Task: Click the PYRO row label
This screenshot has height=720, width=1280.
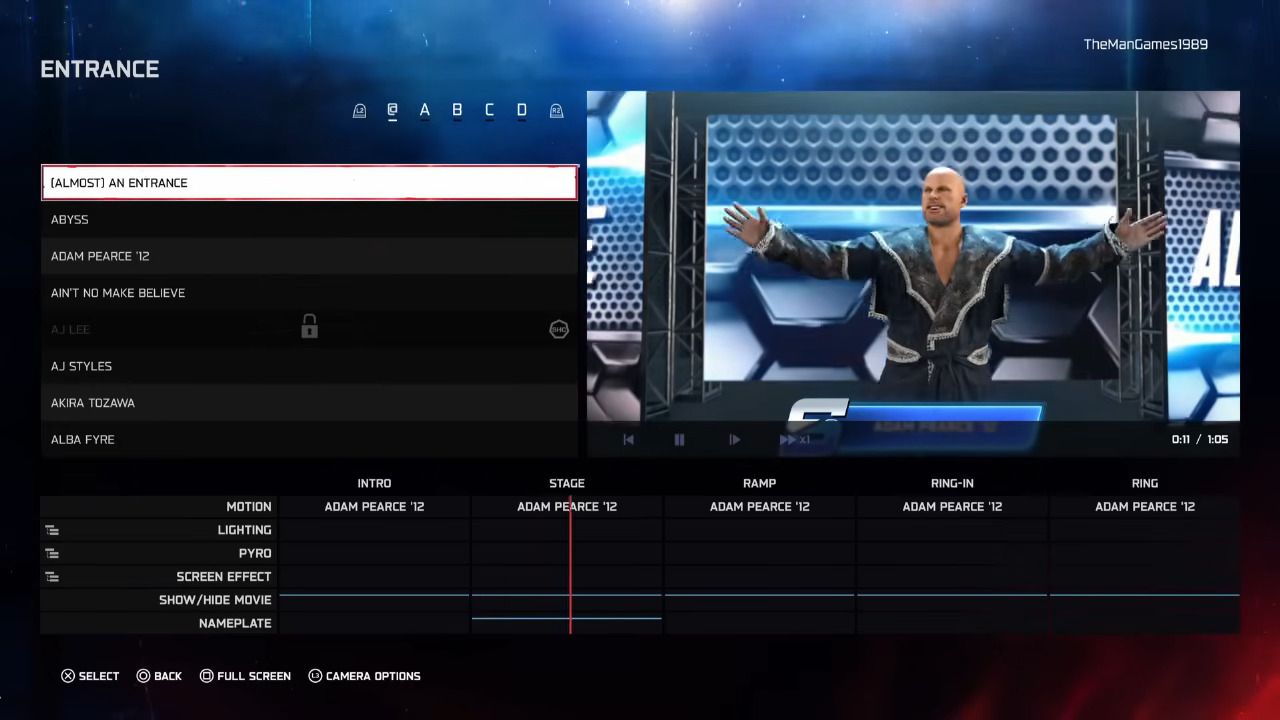Action: pos(255,553)
